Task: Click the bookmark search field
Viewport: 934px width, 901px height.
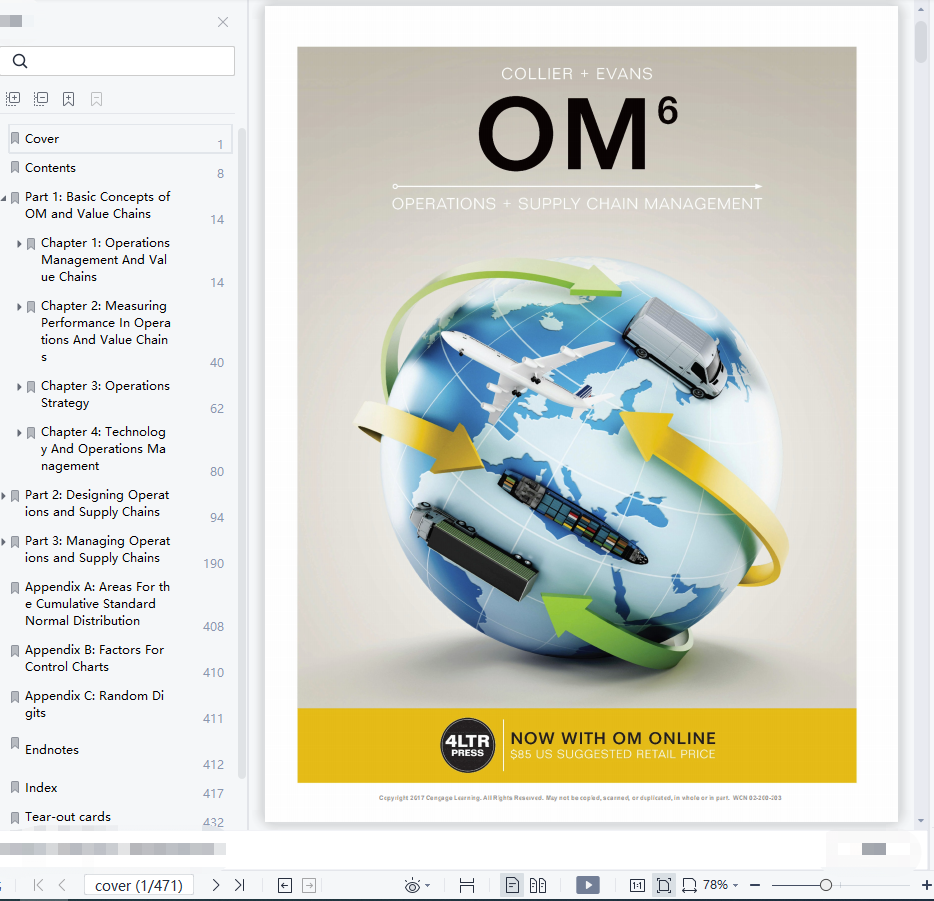Action: (117, 61)
